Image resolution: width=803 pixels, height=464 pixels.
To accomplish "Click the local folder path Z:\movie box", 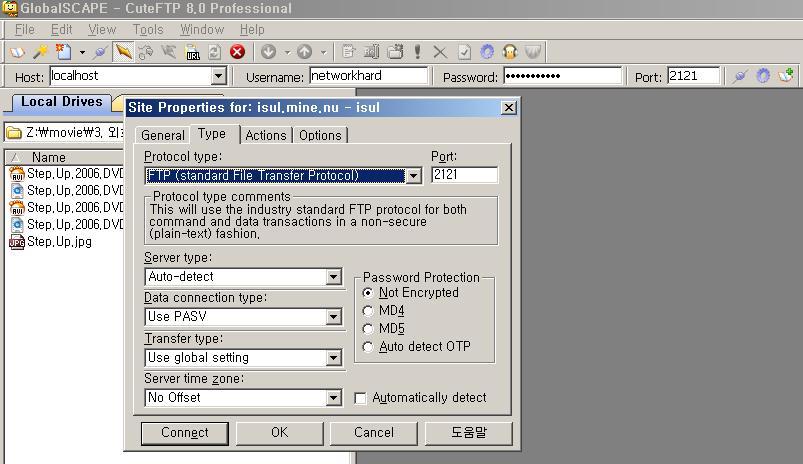I will pos(65,133).
